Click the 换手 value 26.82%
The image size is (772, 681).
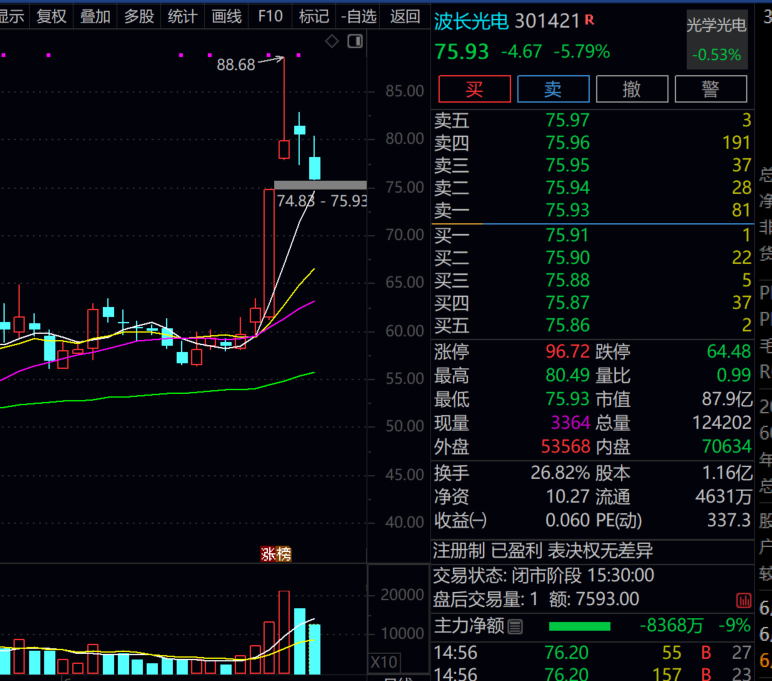pos(560,473)
